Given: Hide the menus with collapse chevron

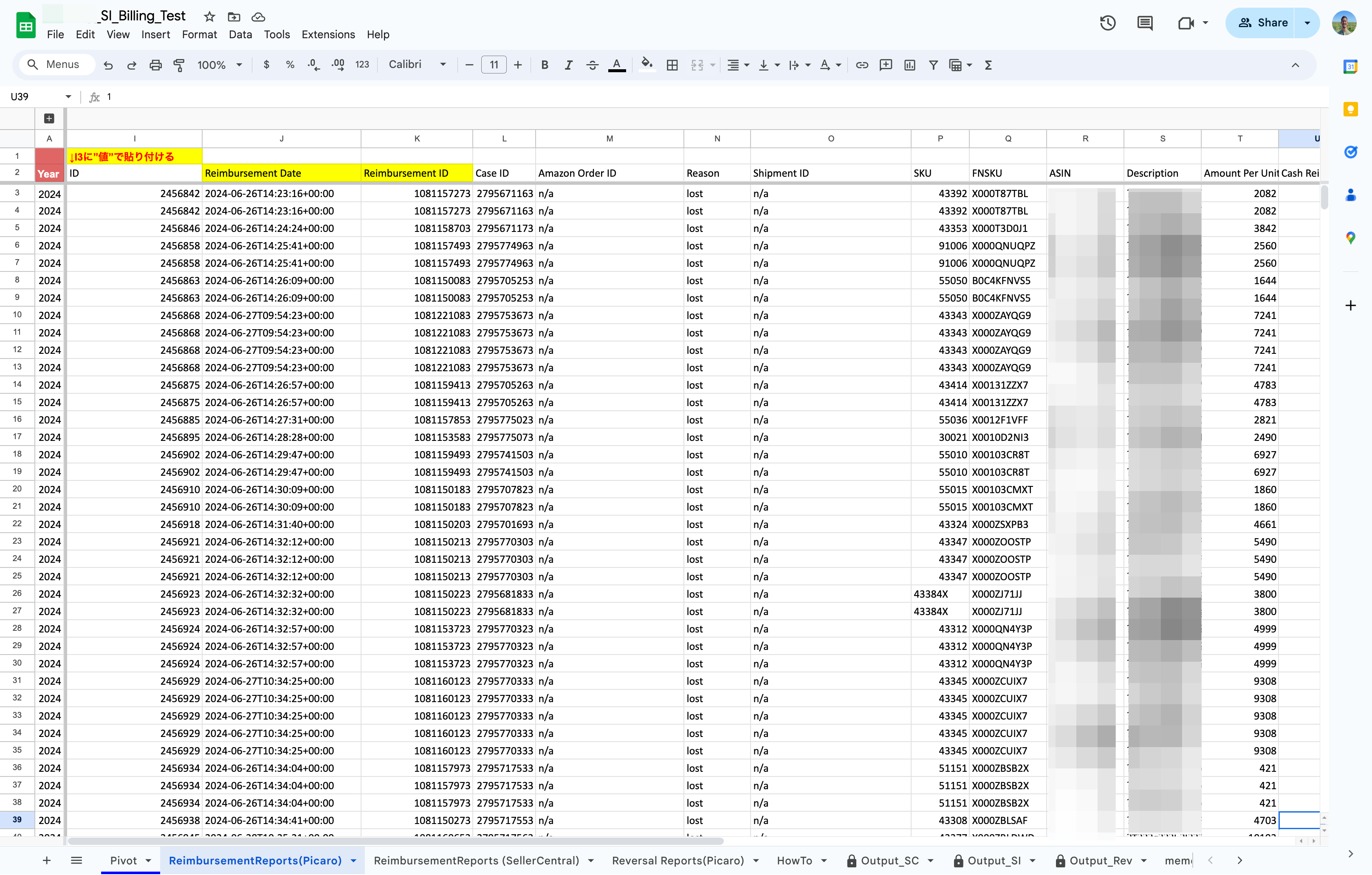Looking at the screenshot, I should pyautogui.click(x=1295, y=65).
